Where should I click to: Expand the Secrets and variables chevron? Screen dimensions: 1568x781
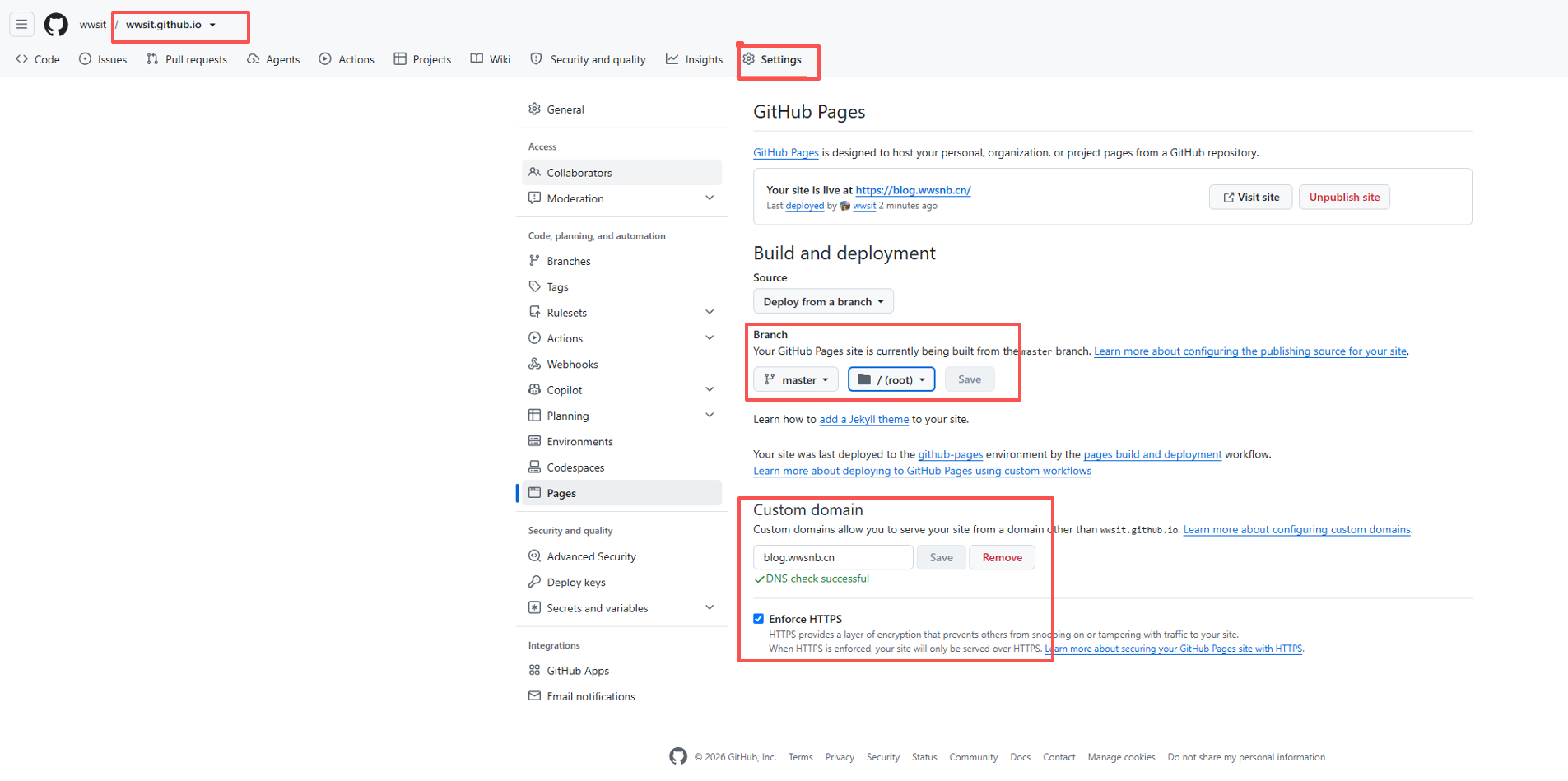[x=710, y=607]
